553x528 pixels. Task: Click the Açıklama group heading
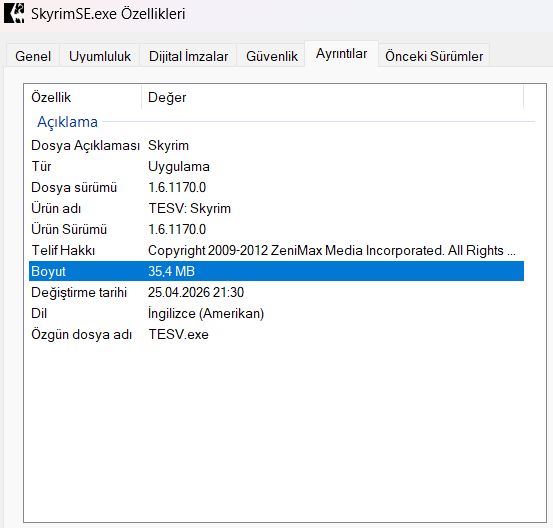coord(67,122)
